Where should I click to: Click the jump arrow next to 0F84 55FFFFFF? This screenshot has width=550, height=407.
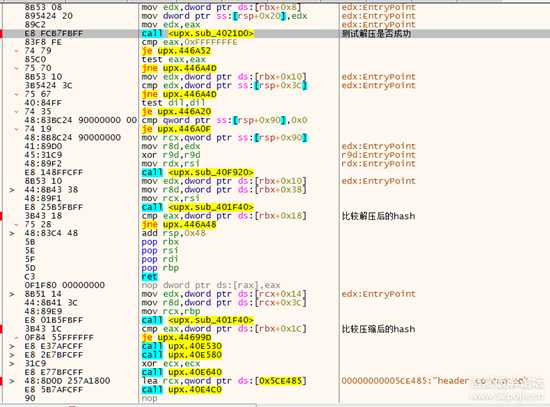pyautogui.click(x=16, y=338)
